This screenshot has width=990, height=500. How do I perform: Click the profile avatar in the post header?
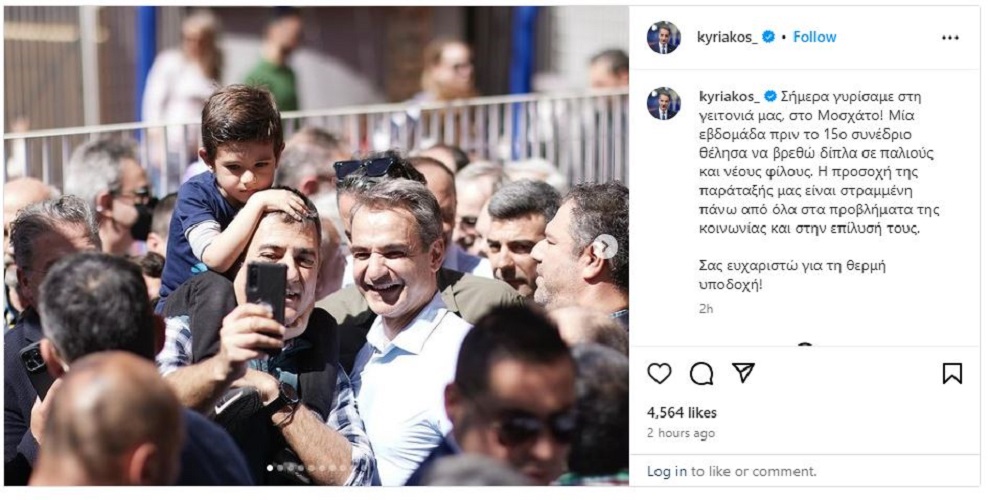pyautogui.click(x=664, y=37)
